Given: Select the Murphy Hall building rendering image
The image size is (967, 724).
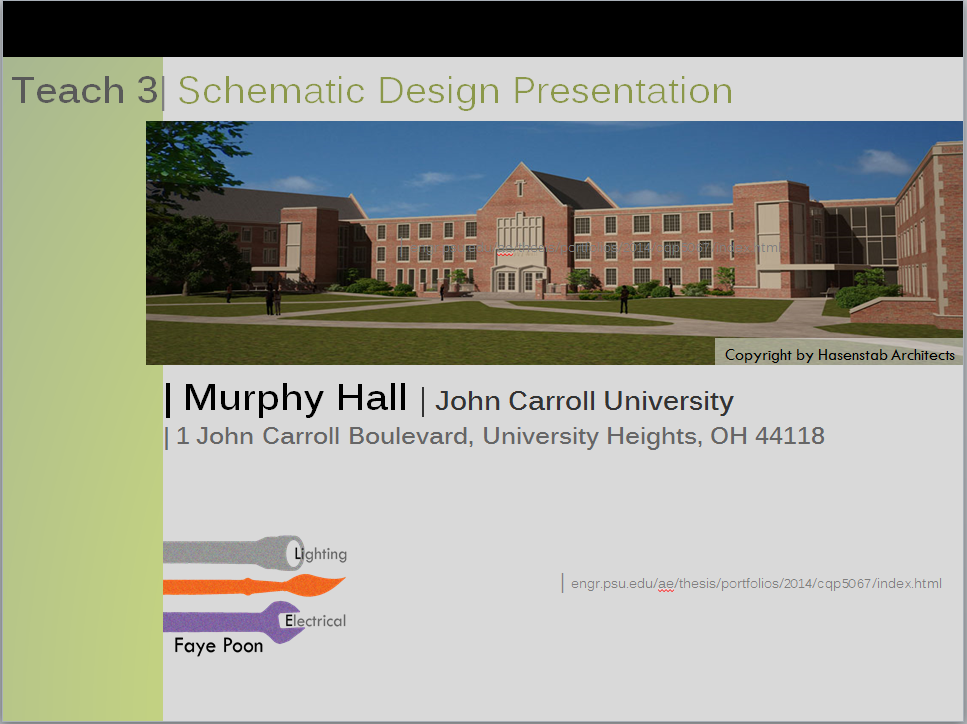Looking at the screenshot, I should point(554,242).
